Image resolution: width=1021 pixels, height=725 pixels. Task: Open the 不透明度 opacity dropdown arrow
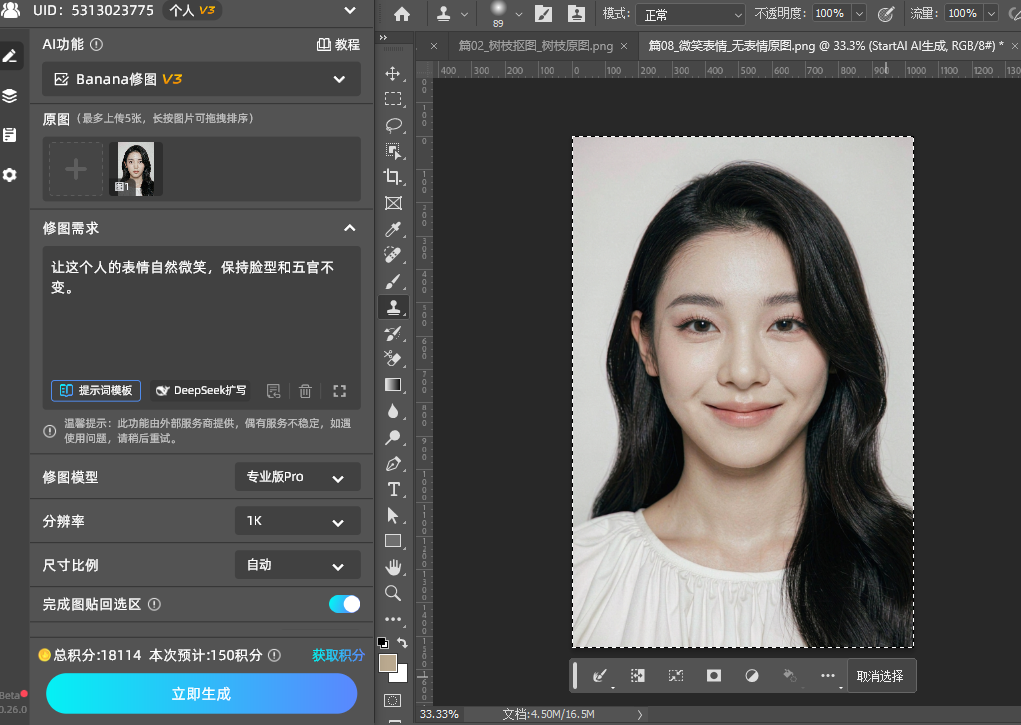[x=859, y=14]
